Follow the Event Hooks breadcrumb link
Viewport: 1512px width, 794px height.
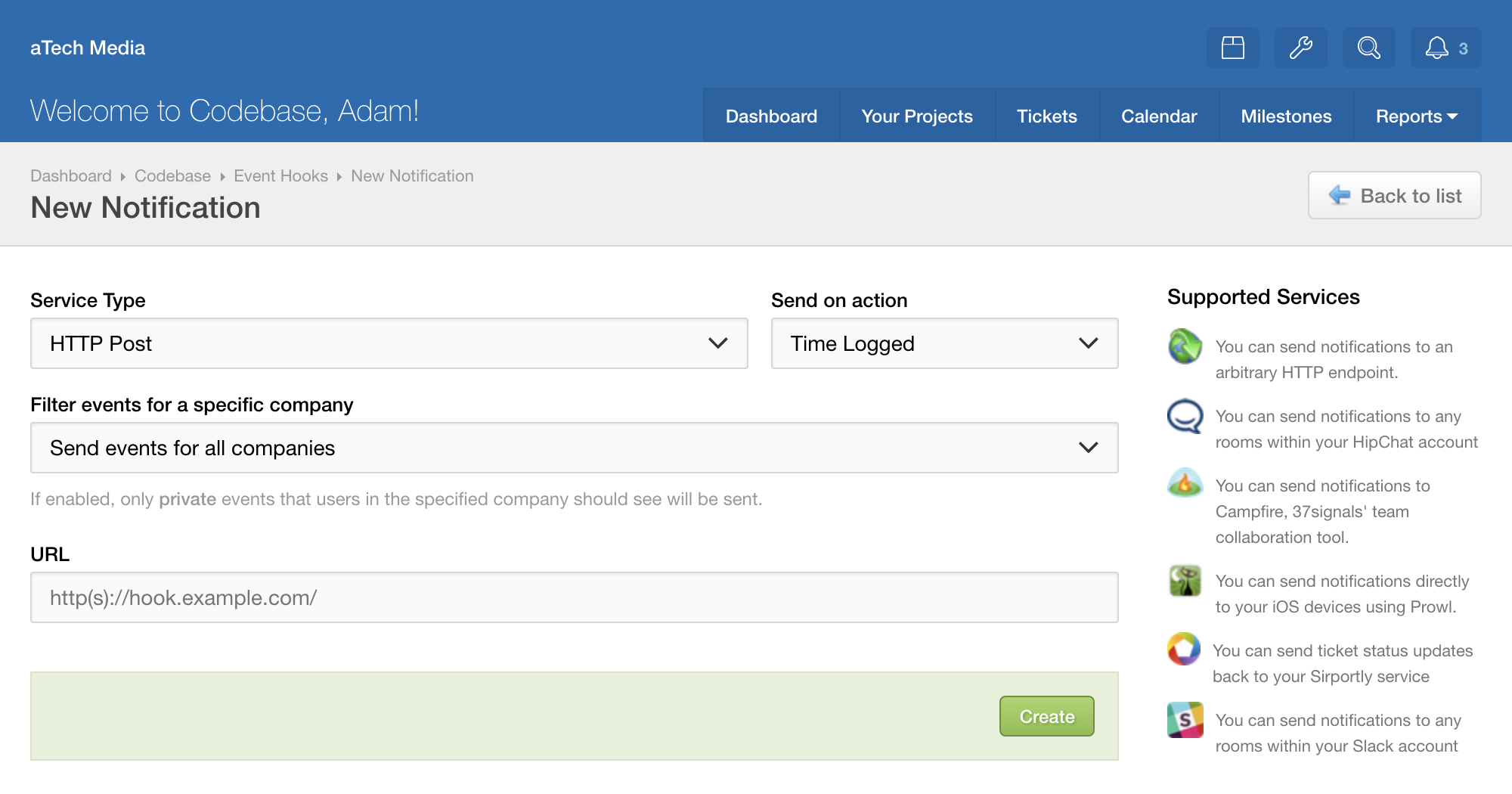click(280, 175)
